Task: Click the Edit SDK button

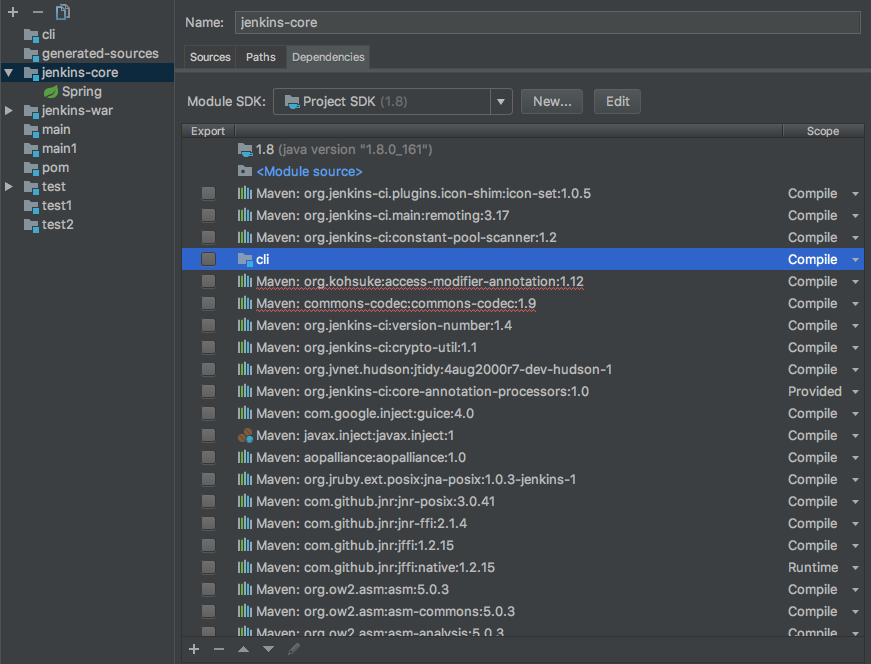Action: point(617,101)
